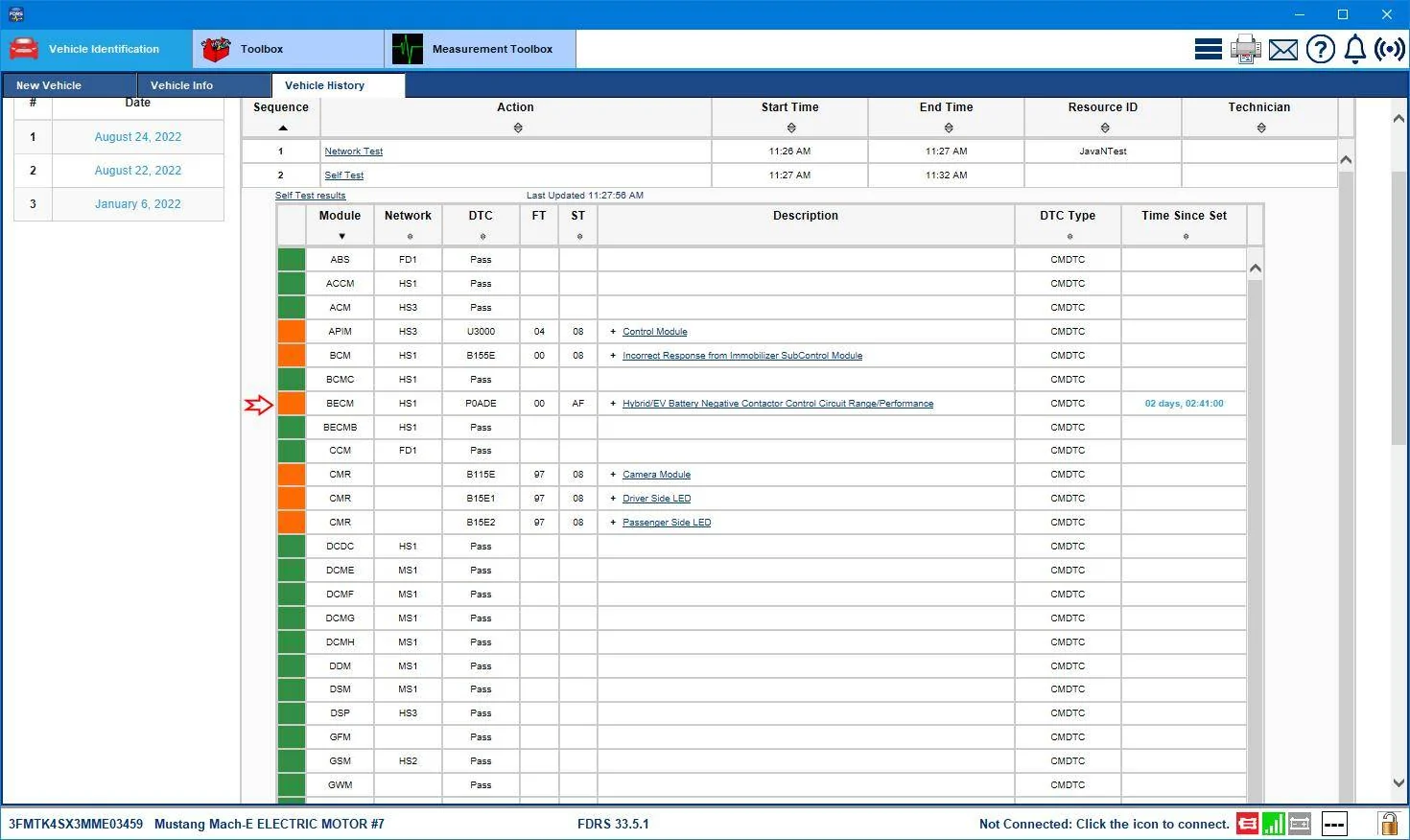Click the U3000 DTC code cell

482,332
